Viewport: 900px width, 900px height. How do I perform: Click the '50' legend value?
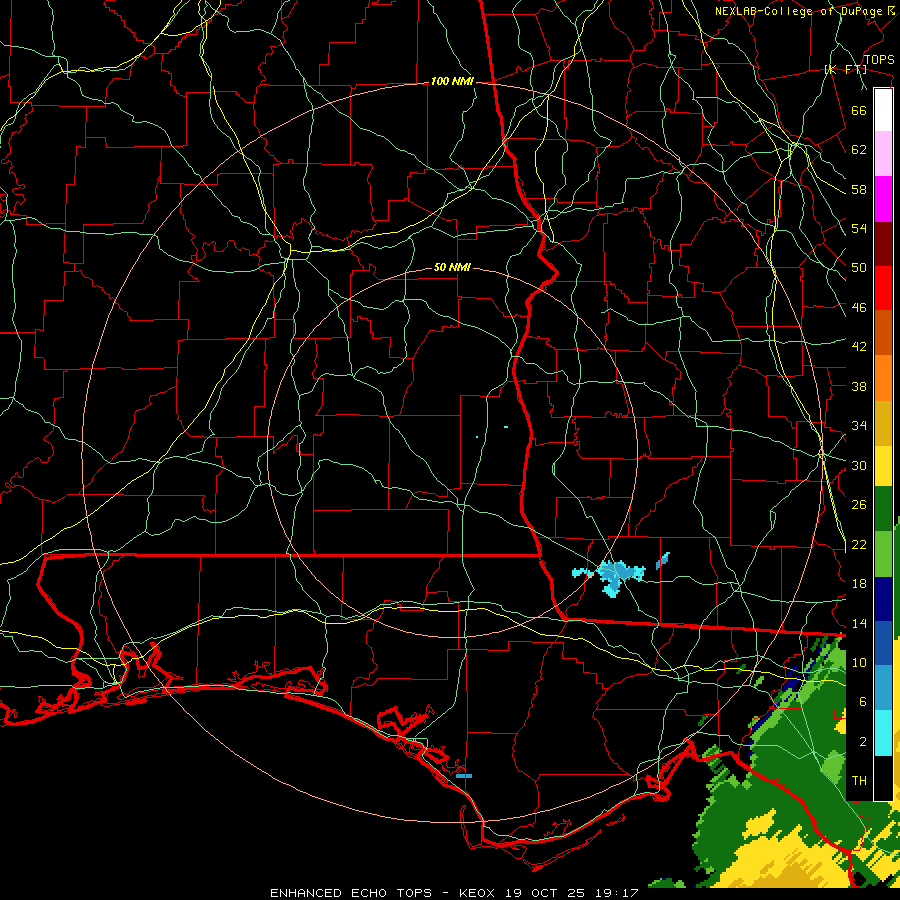pyautogui.click(x=859, y=268)
